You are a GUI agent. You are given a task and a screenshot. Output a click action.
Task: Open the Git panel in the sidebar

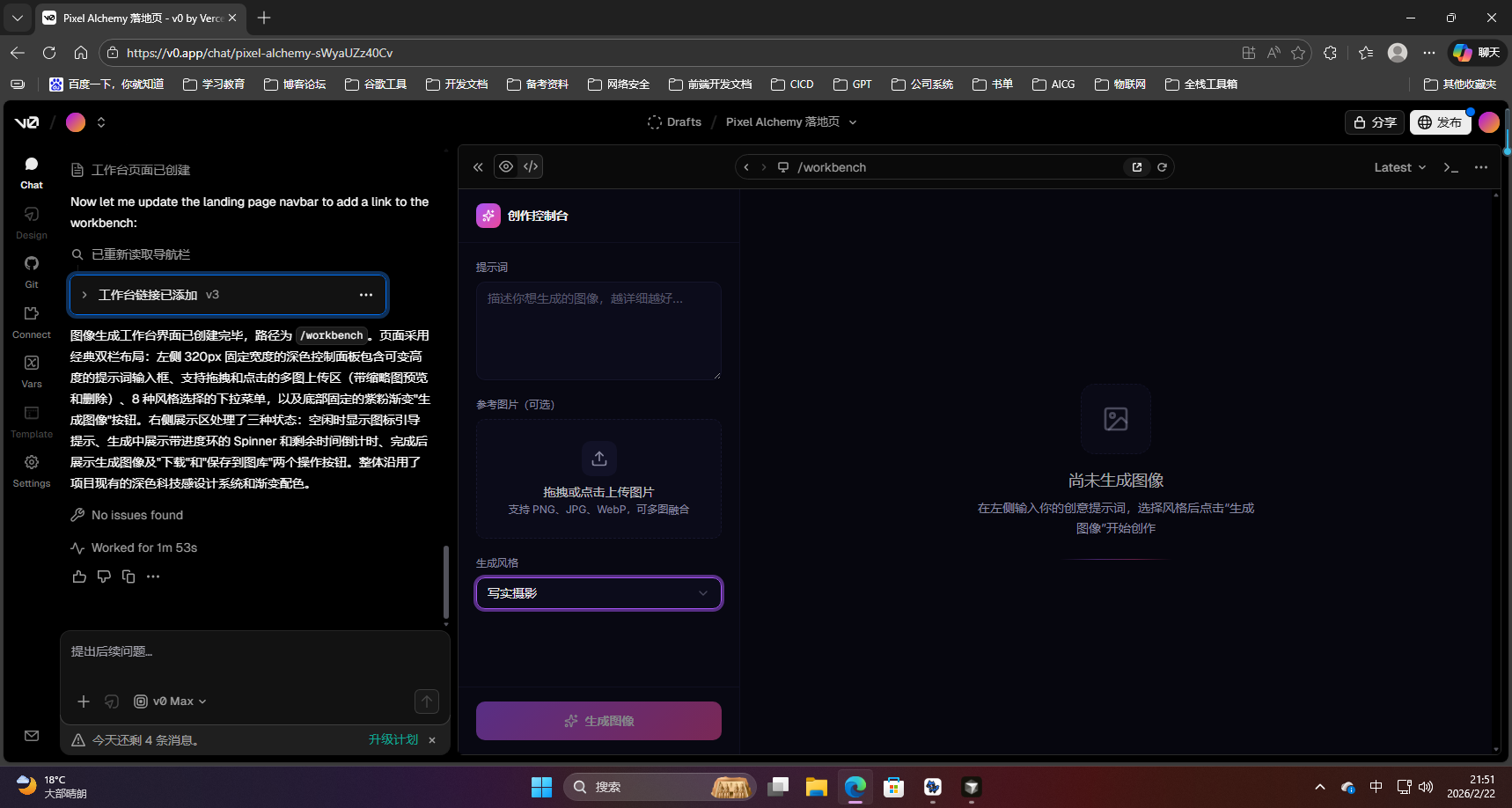(31, 269)
